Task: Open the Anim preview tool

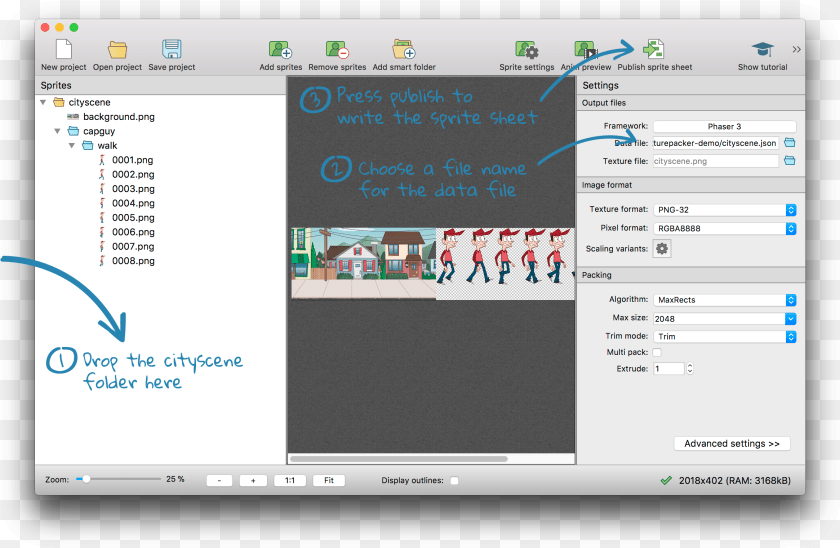Action: (585, 50)
